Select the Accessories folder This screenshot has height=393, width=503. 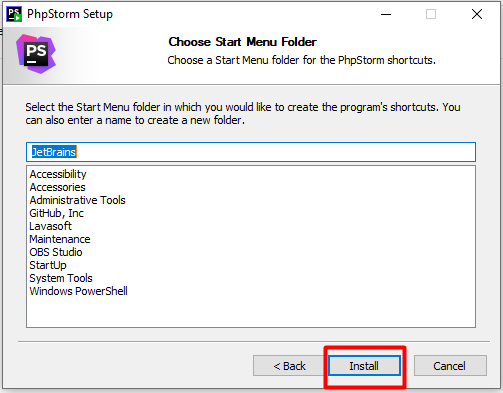coord(57,187)
